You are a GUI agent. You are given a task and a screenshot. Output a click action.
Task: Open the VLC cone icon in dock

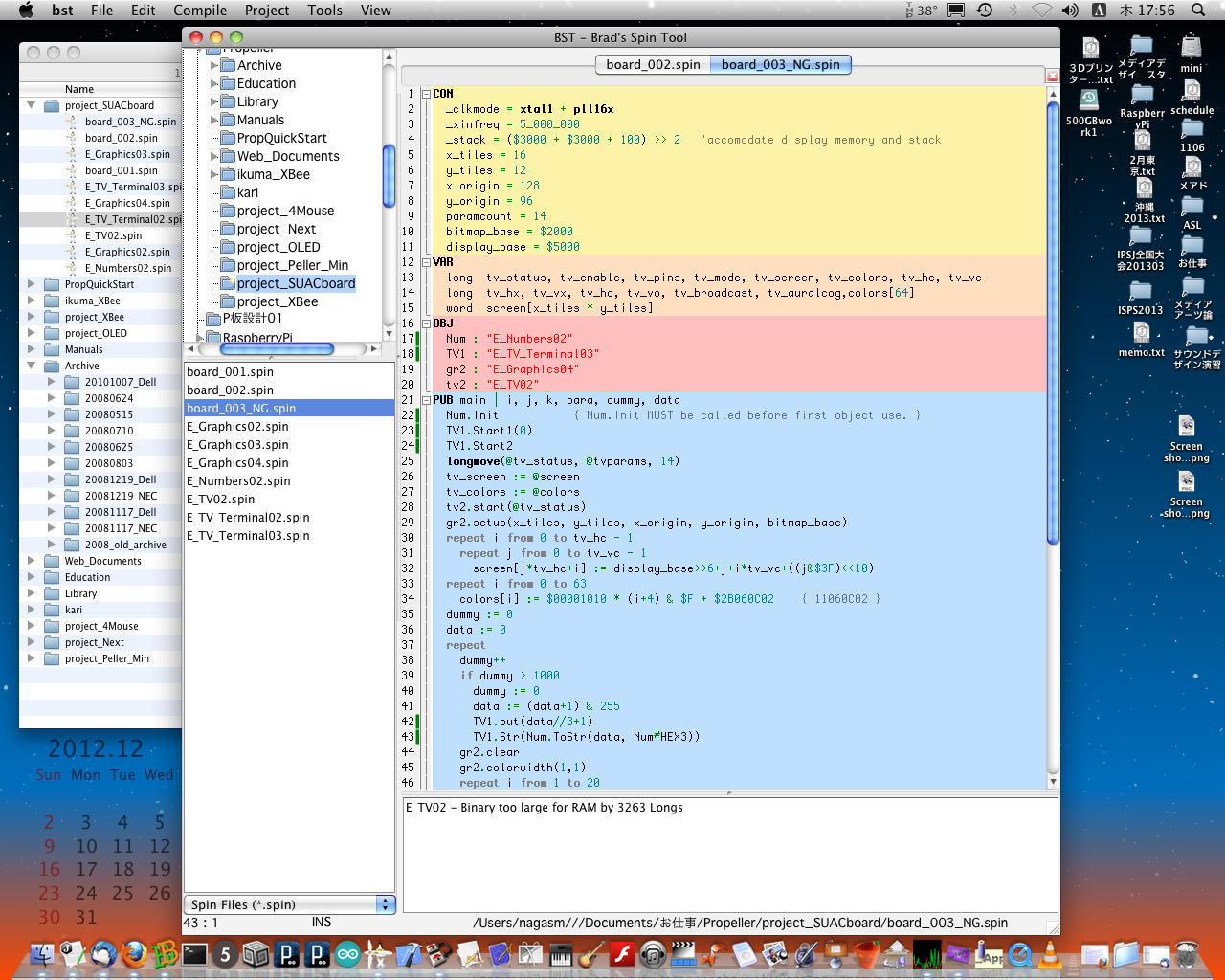[1050, 954]
